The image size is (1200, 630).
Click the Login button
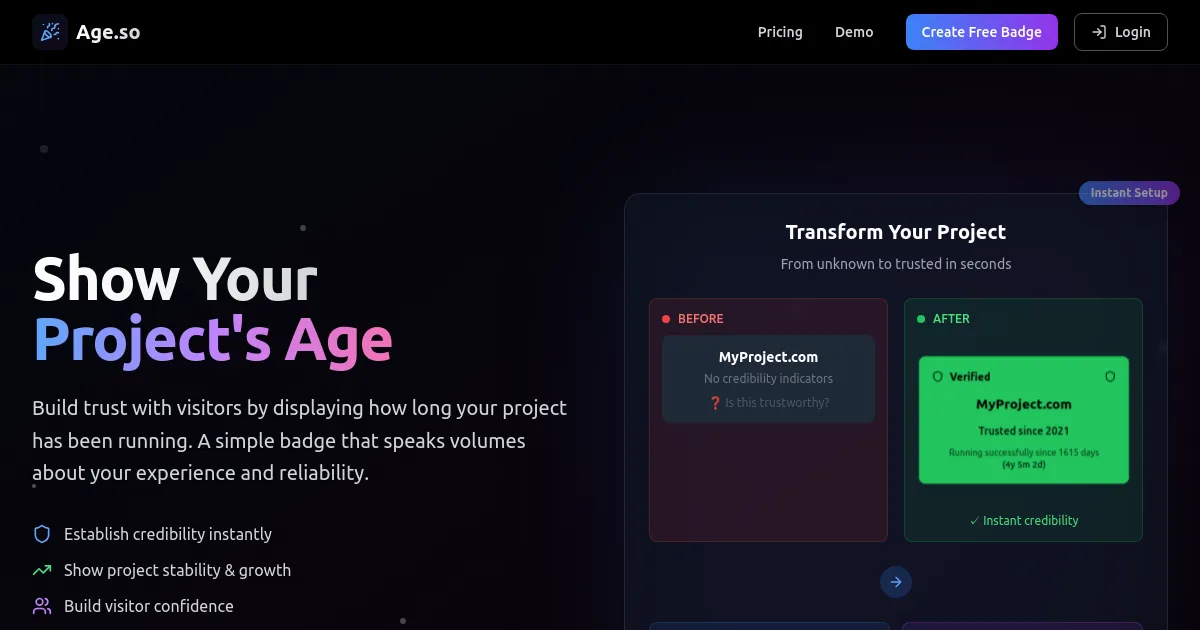coord(1120,32)
